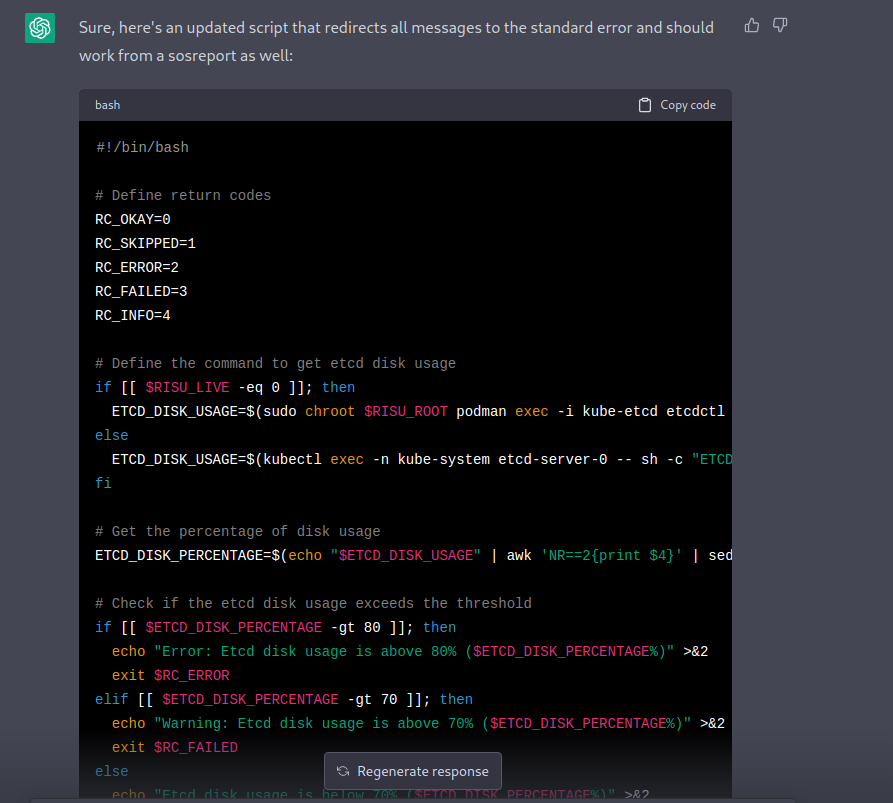Click the regenerate circular arrows icon
The height and width of the screenshot is (803, 893).
coord(343,771)
